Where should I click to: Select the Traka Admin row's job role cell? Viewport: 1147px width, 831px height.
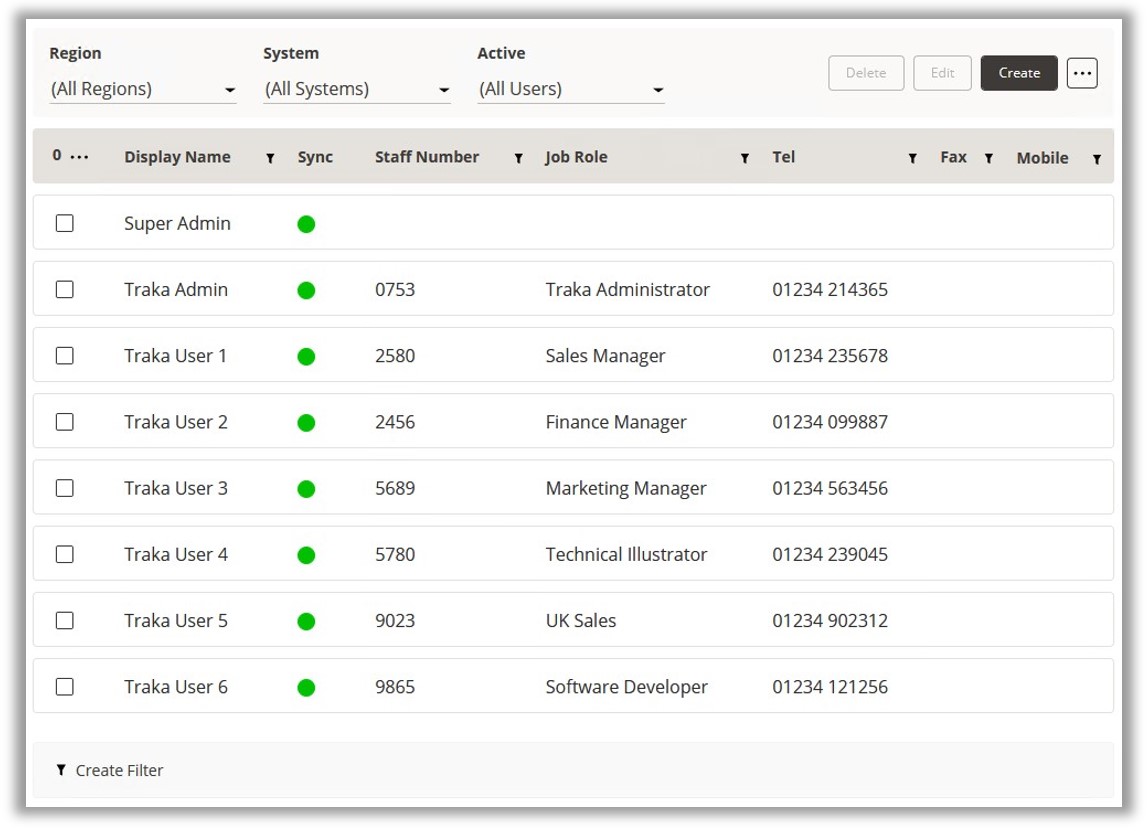pos(627,290)
